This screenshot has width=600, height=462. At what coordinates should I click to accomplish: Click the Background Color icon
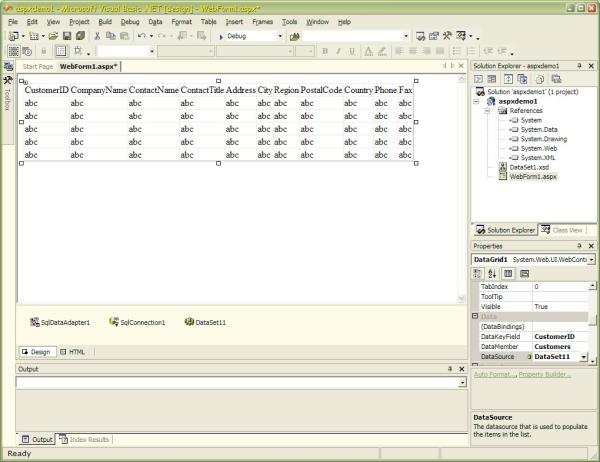coord(382,51)
